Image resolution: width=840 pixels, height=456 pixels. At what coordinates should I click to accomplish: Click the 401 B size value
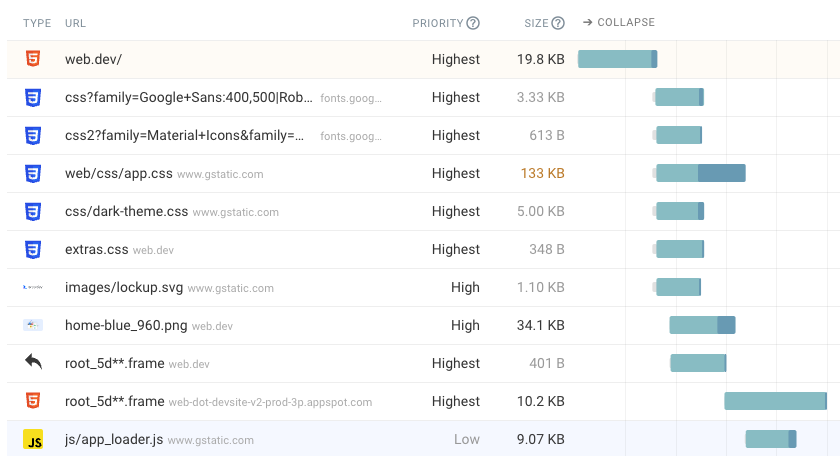(x=547, y=363)
